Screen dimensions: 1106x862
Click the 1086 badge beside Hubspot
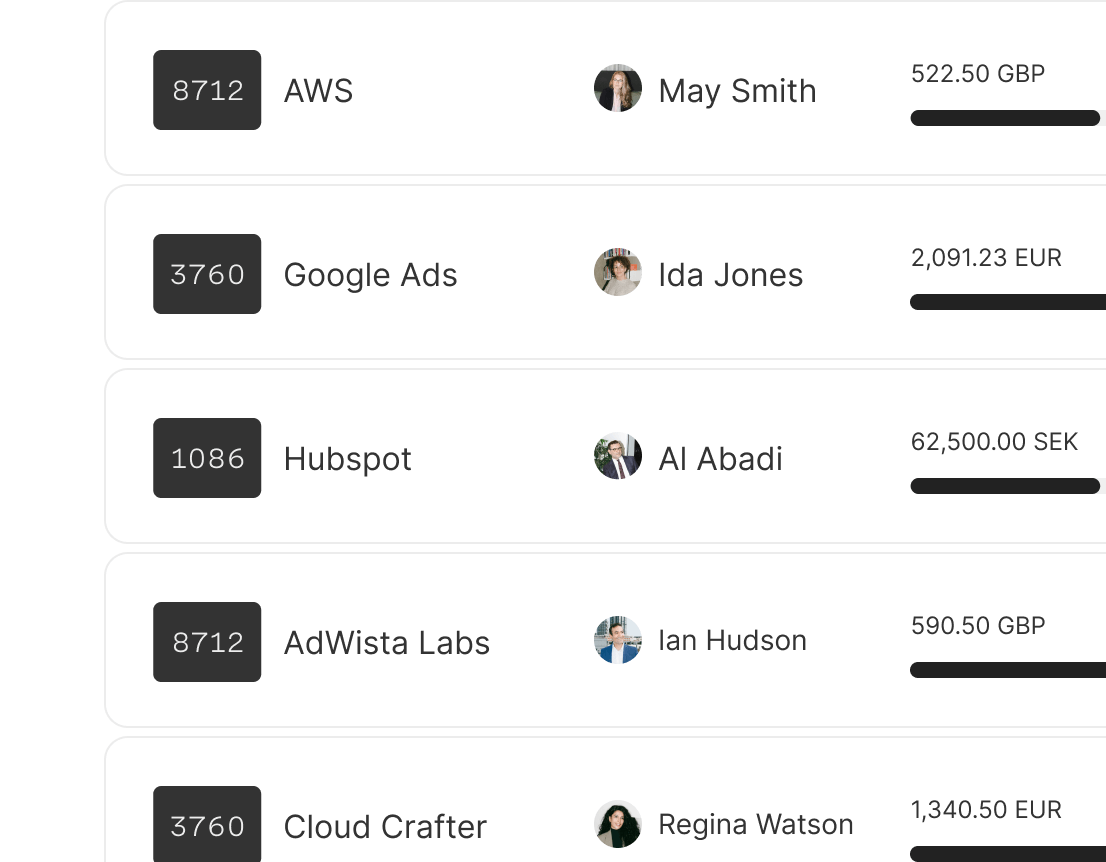tap(207, 458)
